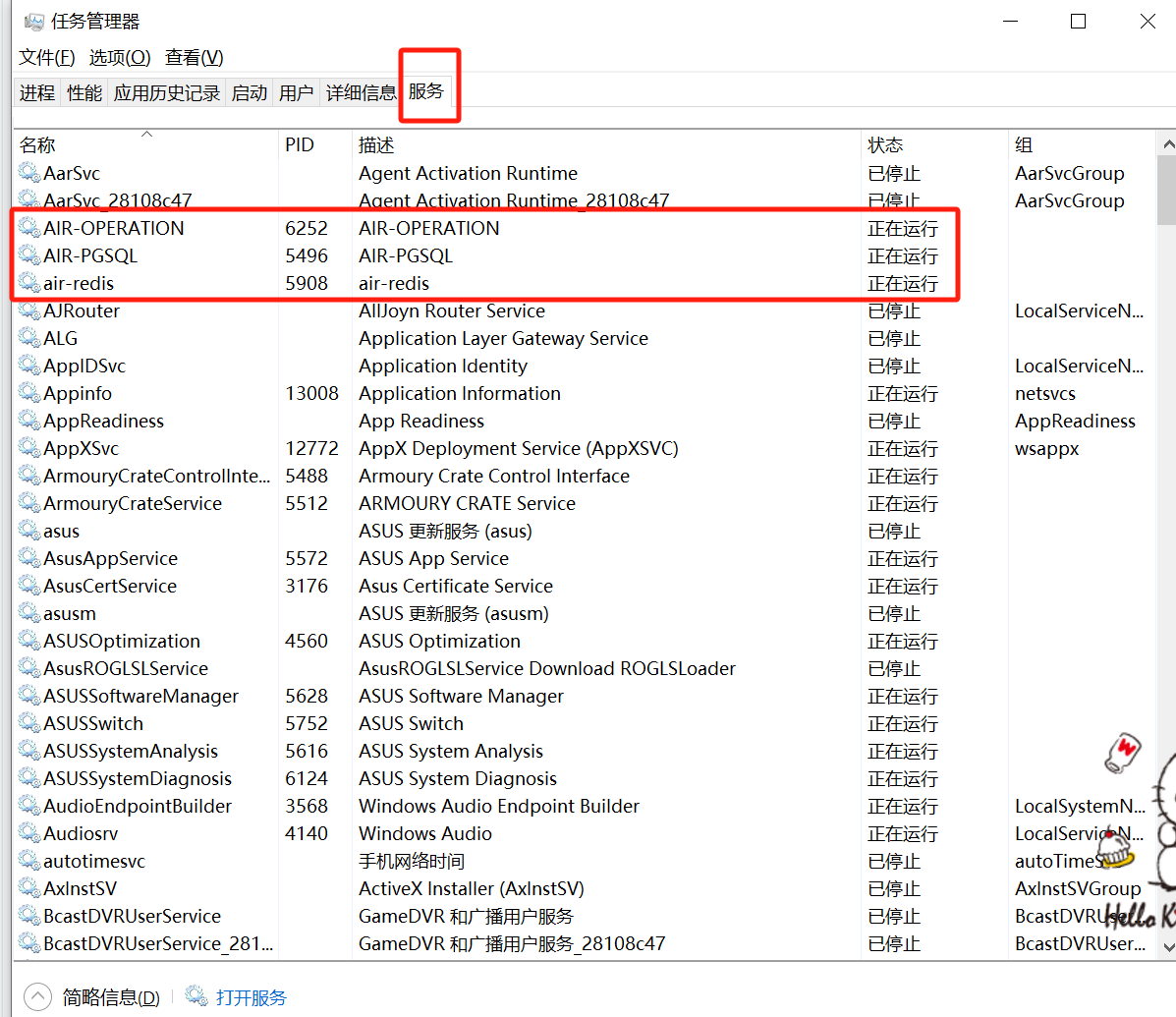Select the 'netsvcs' group cell

click(x=1045, y=394)
